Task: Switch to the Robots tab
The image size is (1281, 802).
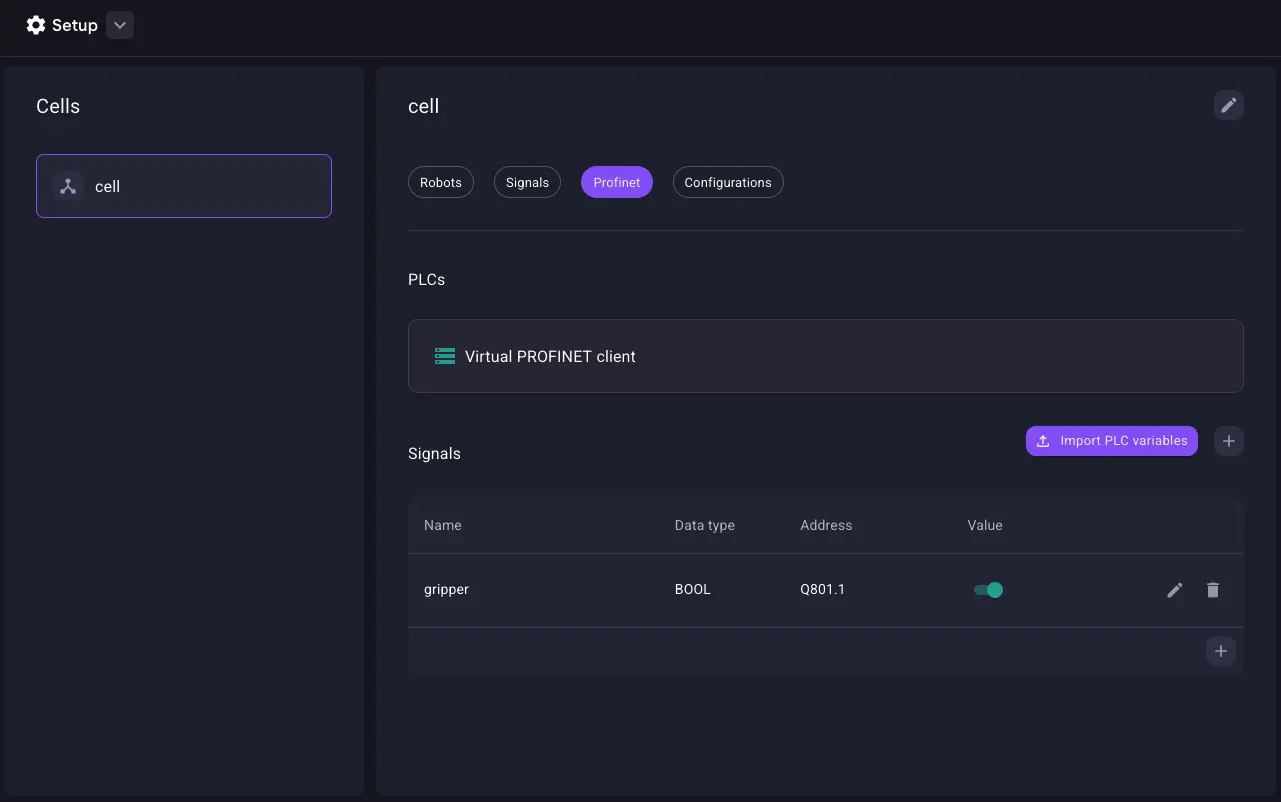Action: [x=440, y=182]
